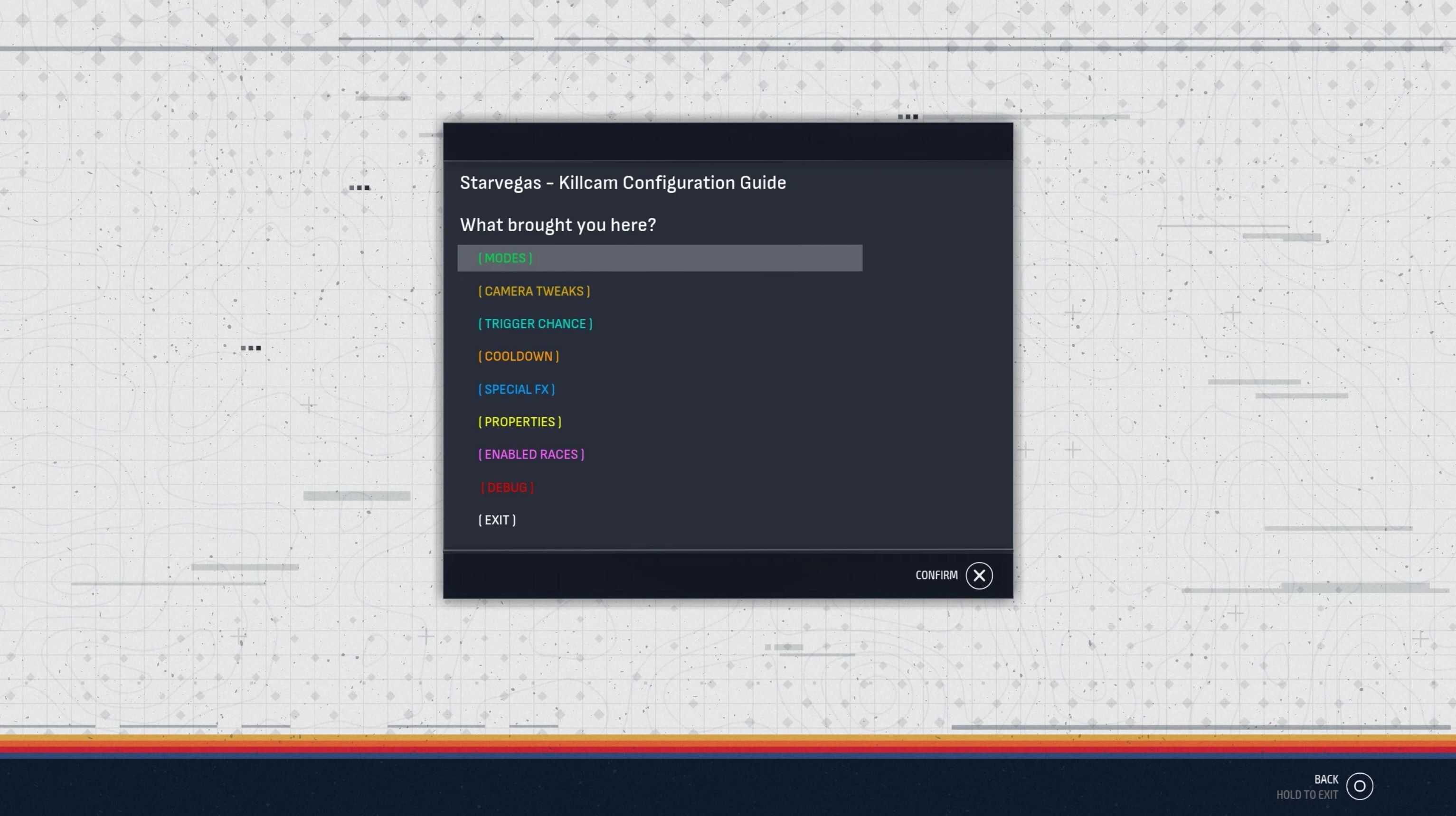Open the CAMERA TWEAKS menu entry
The image size is (1456, 816).
(534, 291)
